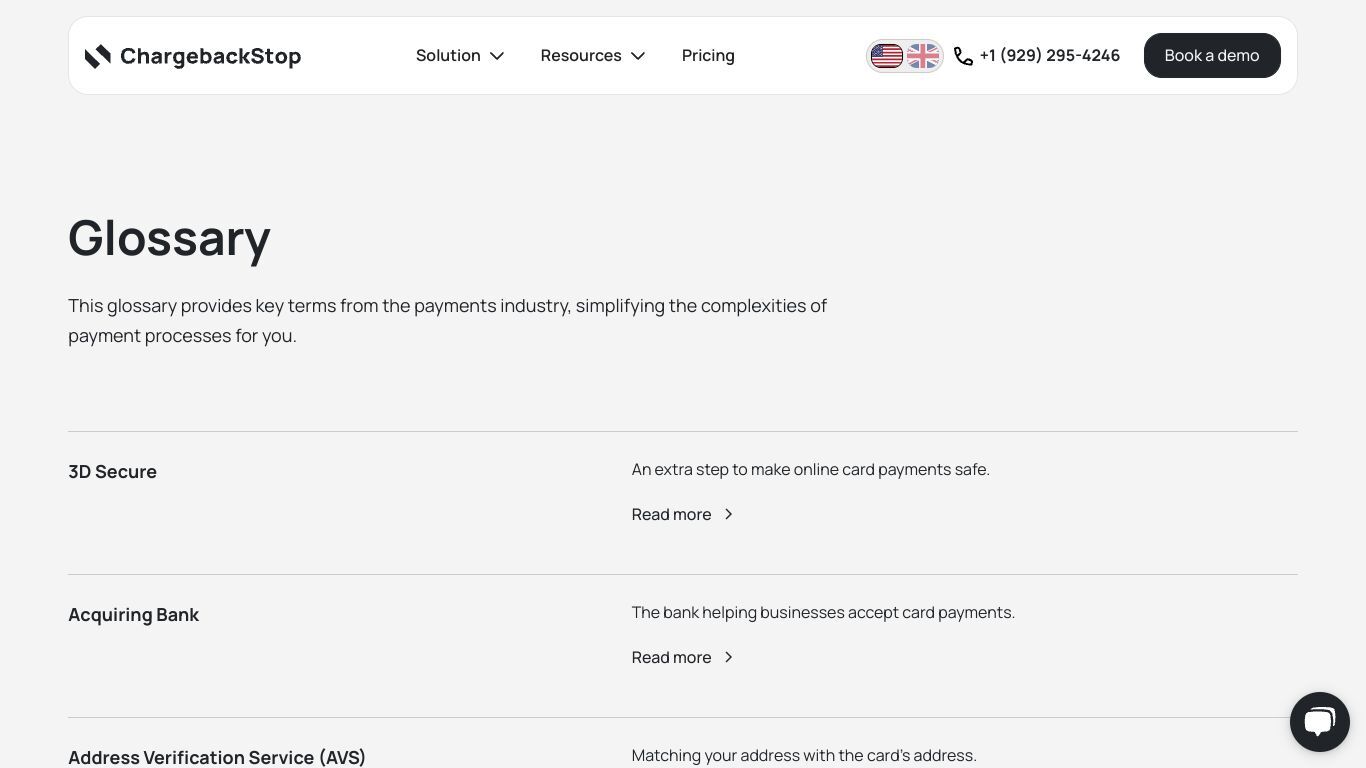Expand the Solution dropdown chevron
This screenshot has width=1366, height=768.
click(497, 56)
